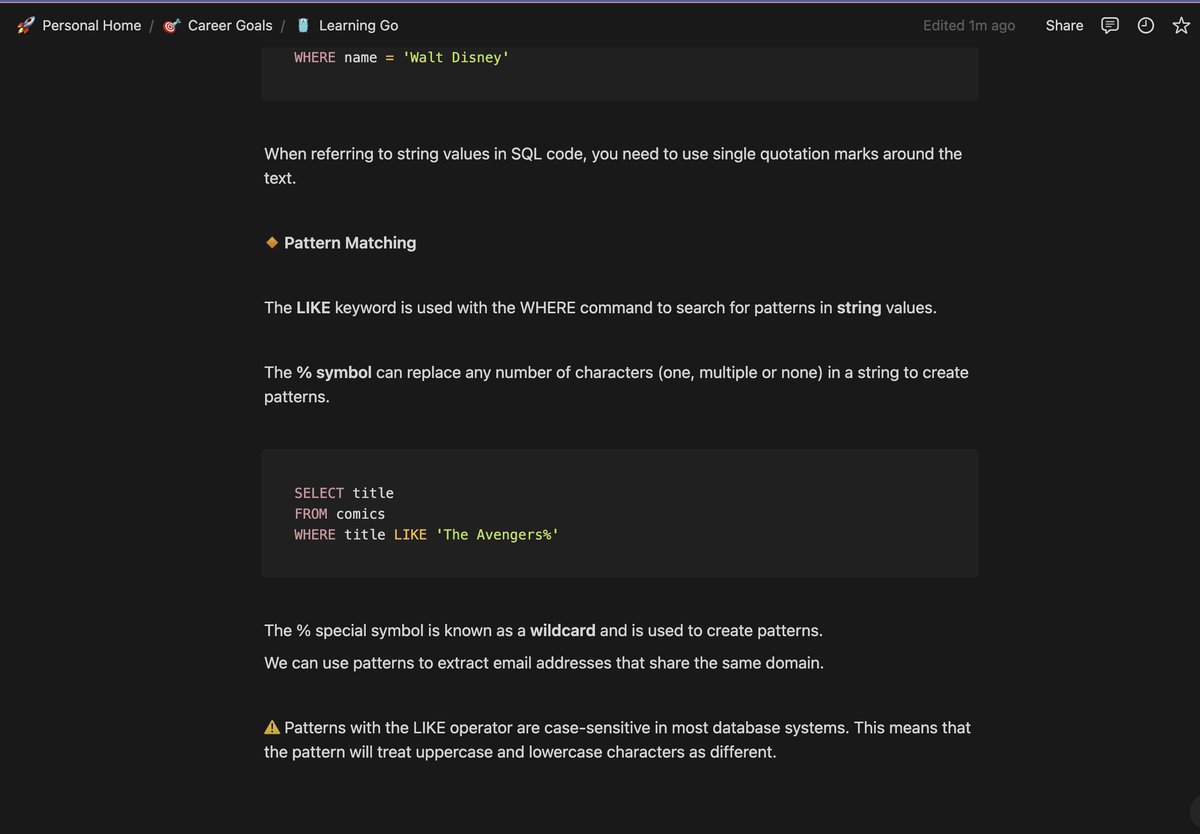Click the code line 'FROM comics'

point(340,514)
